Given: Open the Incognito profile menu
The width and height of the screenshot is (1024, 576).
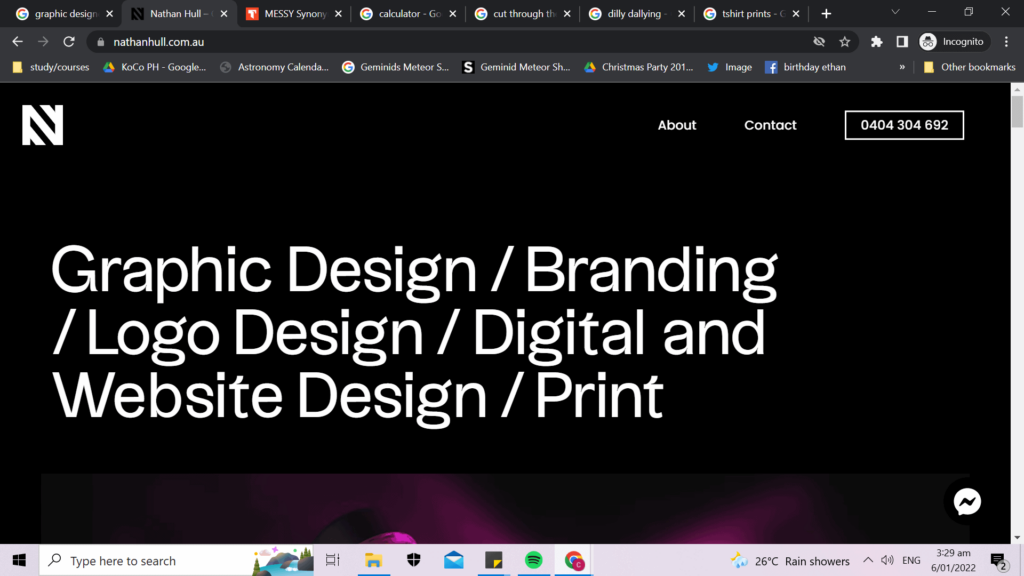Looking at the screenshot, I should pyautogui.click(x=953, y=42).
